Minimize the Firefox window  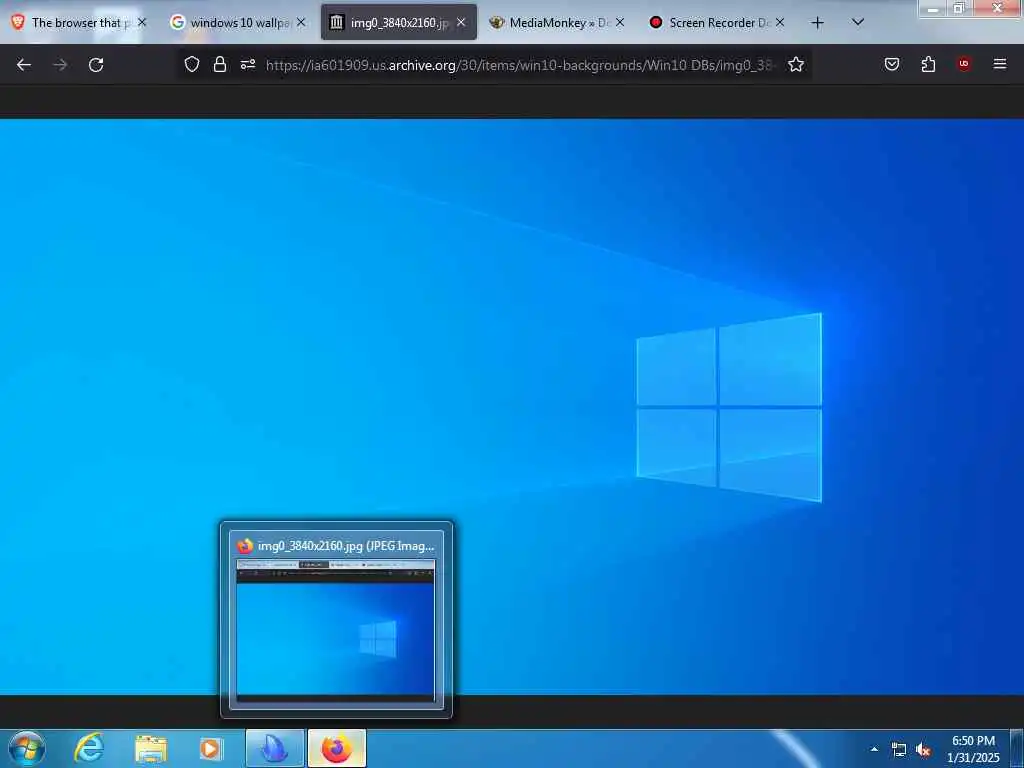[933, 8]
